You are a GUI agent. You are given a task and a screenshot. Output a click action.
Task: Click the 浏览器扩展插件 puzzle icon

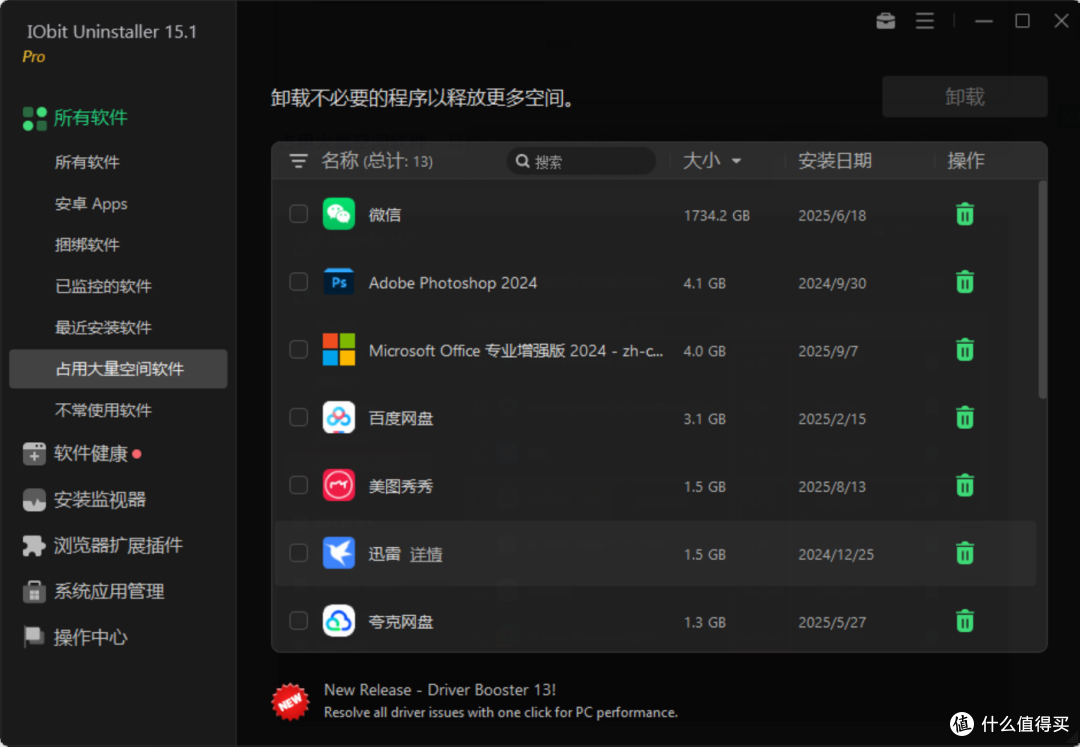pyautogui.click(x=34, y=545)
